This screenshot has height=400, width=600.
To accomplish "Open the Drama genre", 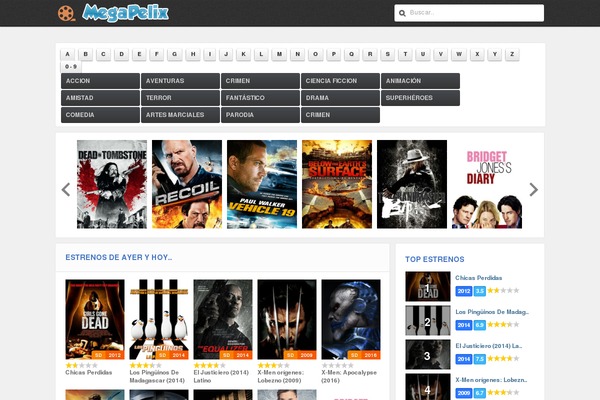I will point(340,98).
